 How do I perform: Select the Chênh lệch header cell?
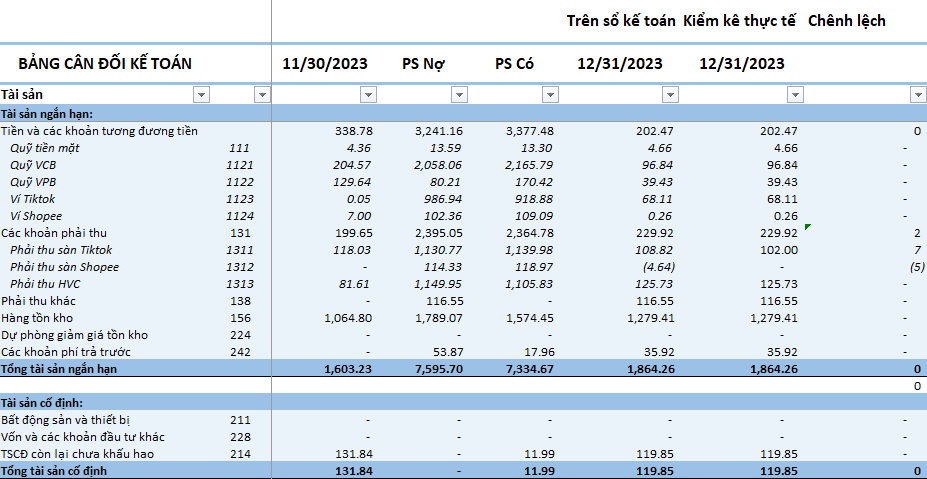(846, 21)
